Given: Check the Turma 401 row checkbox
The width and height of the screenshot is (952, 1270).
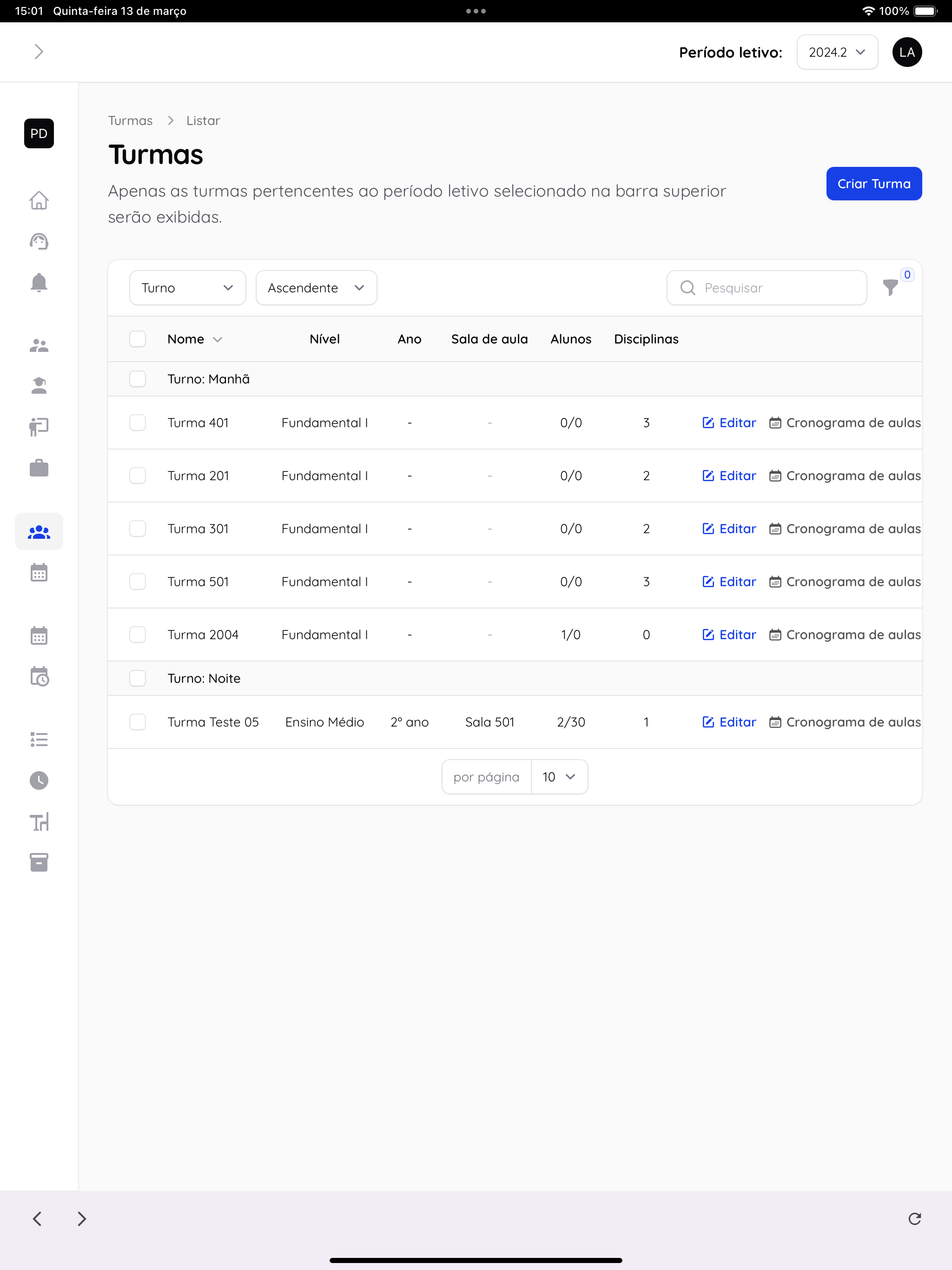Looking at the screenshot, I should (137, 423).
